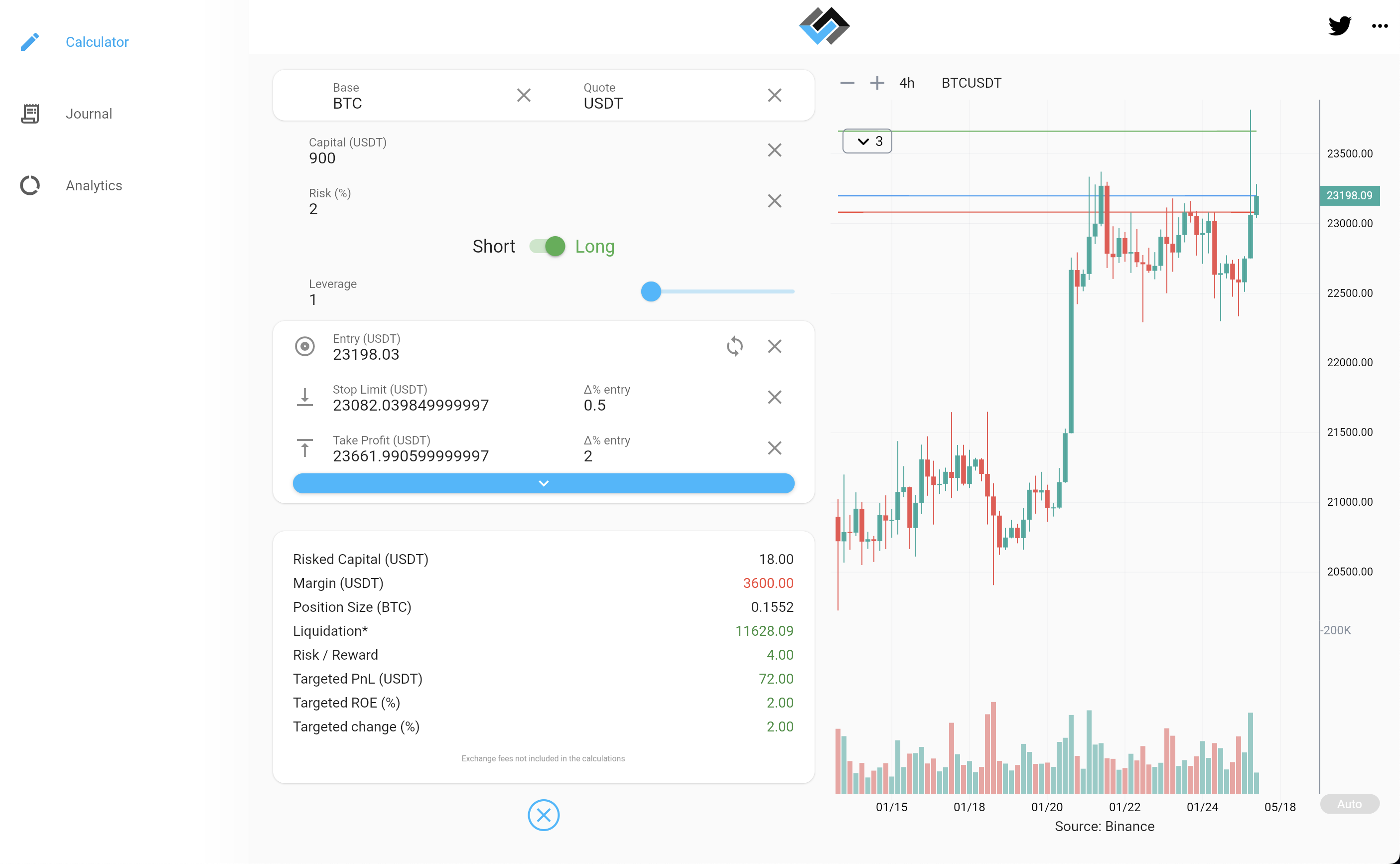Open the Journal icon in sidebar

coord(30,113)
